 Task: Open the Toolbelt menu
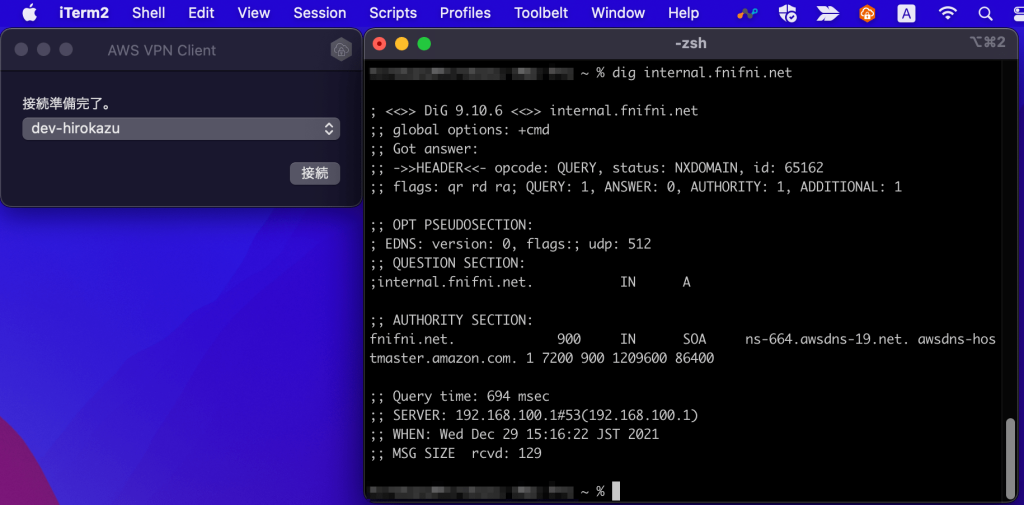pos(541,13)
